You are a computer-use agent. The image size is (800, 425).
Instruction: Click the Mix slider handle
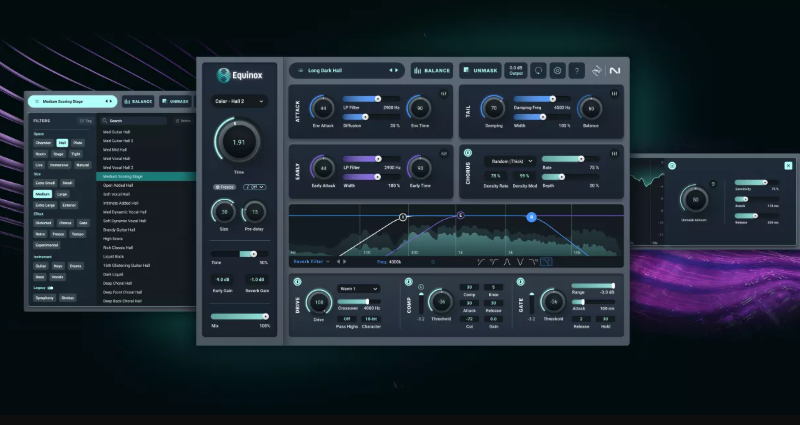point(265,316)
